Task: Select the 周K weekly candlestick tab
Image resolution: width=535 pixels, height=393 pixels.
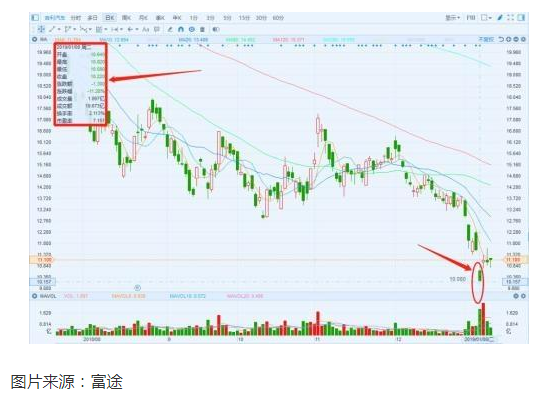Action: click(126, 17)
